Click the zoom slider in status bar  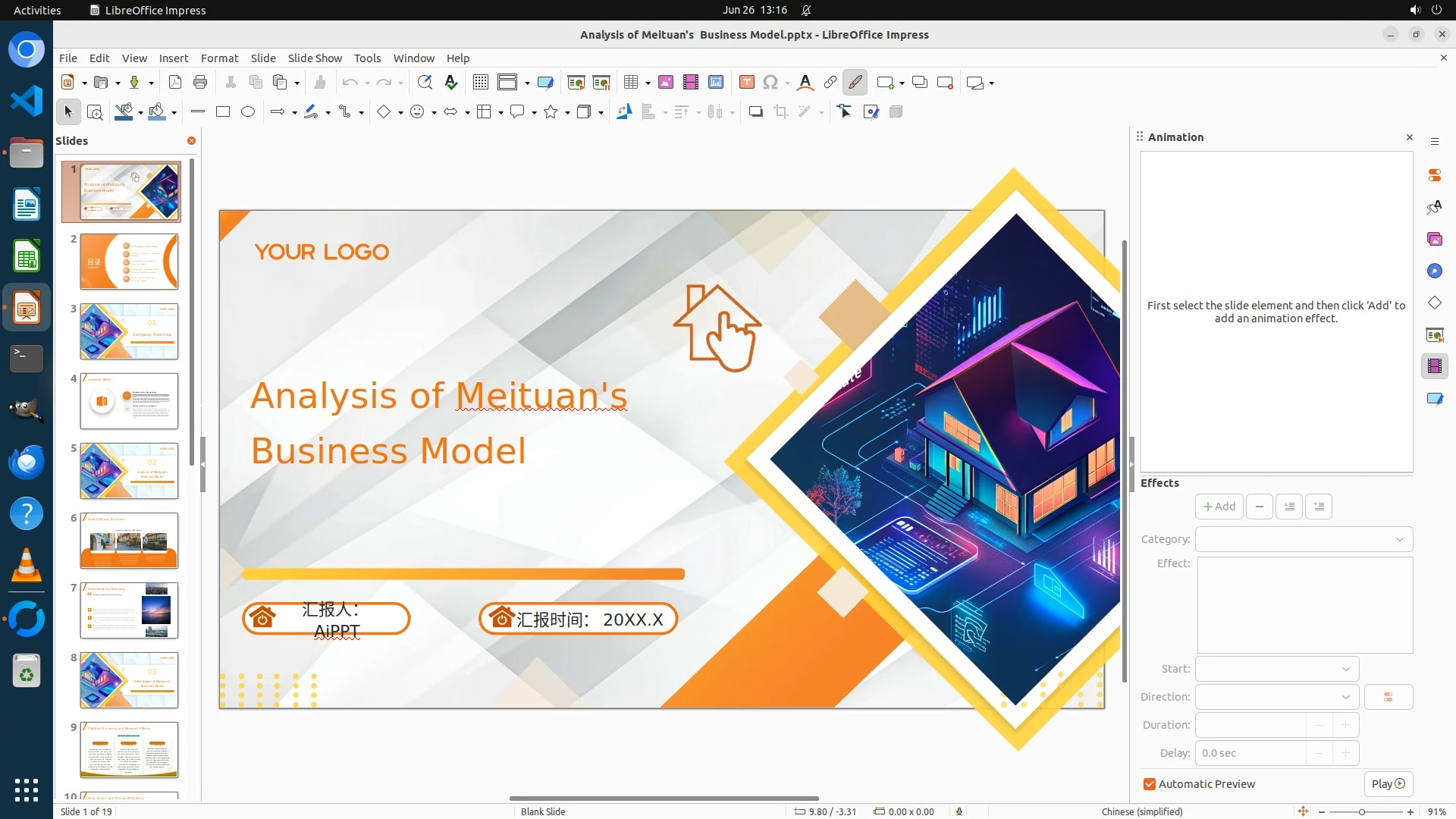click(1362, 811)
